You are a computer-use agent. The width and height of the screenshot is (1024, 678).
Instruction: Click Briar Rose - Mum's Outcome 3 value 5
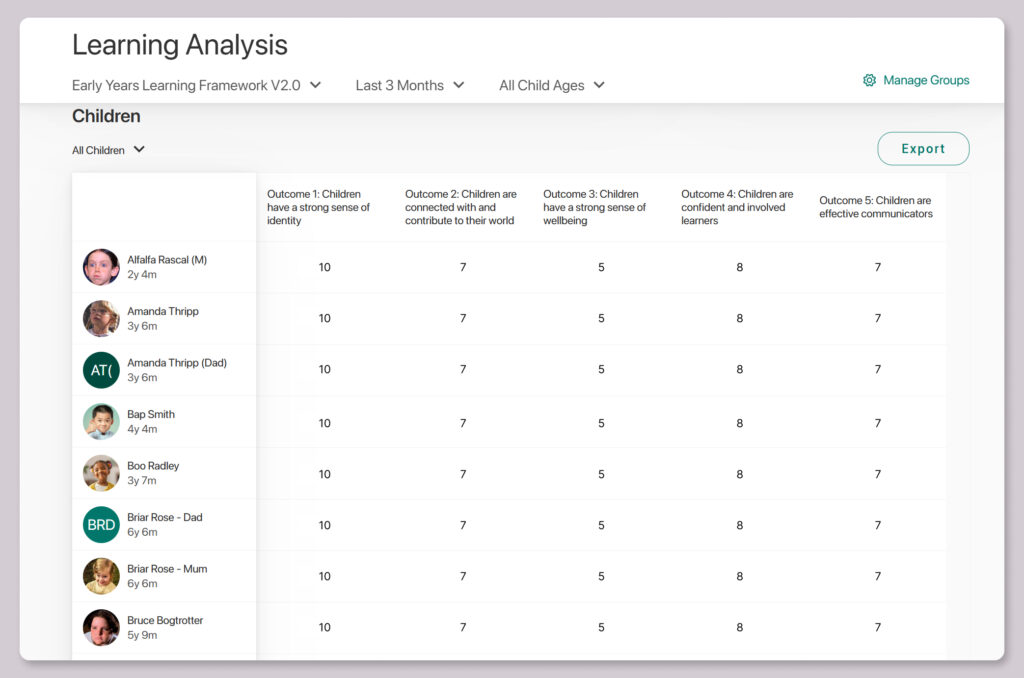[601, 576]
